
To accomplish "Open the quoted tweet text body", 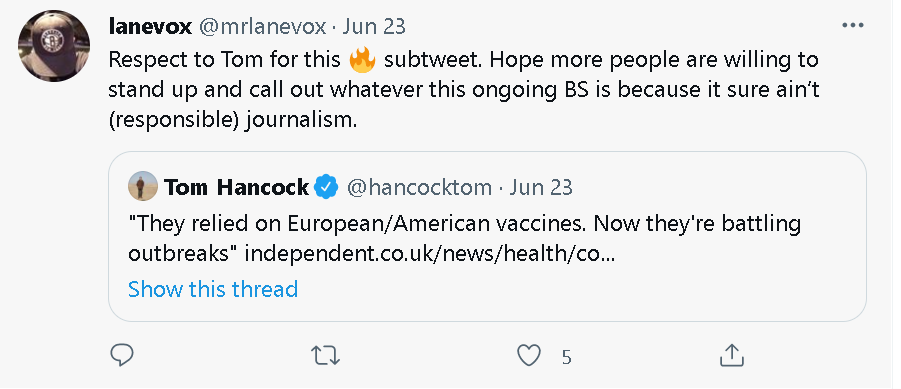I will coord(464,238).
